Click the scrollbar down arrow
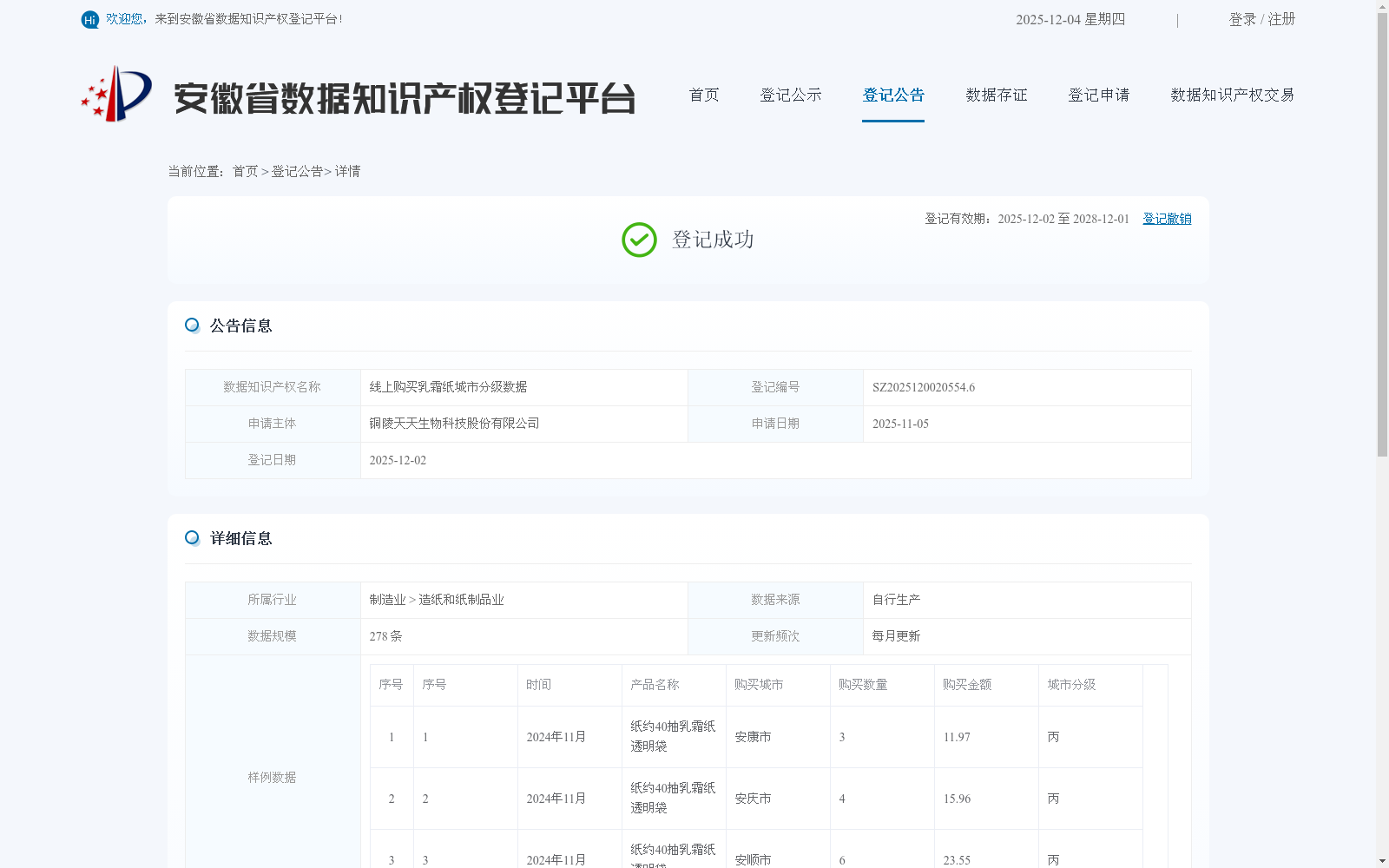The width and height of the screenshot is (1389, 868). tap(1382, 862)
